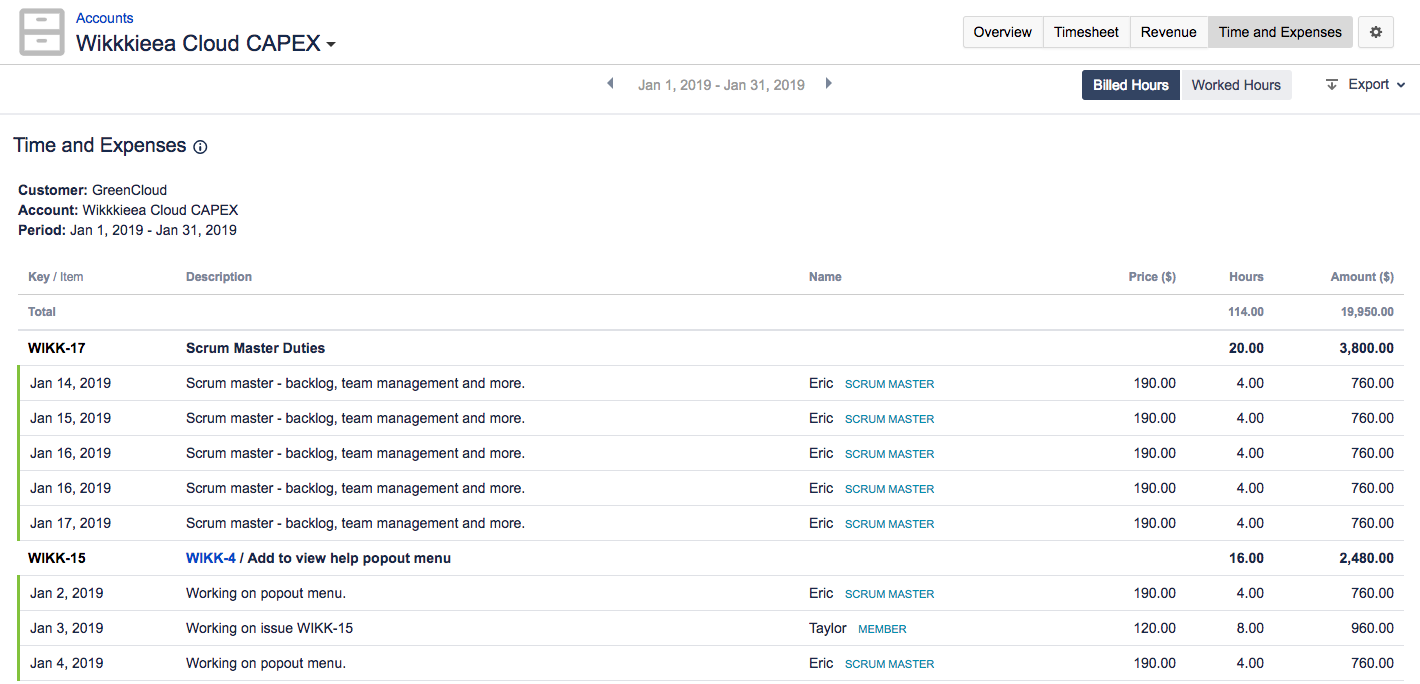This screenshot has height=684, width=1420.
Task: Click the Hours column header
Action: (1246, 277)
